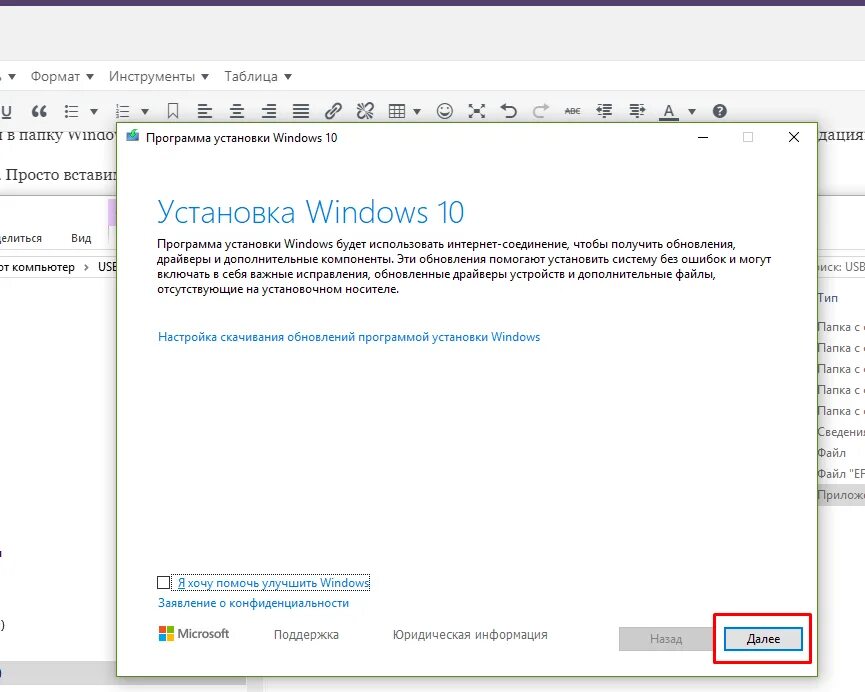Remove link using the broken chain icon

pyautogui.click(x=365, y=111)
